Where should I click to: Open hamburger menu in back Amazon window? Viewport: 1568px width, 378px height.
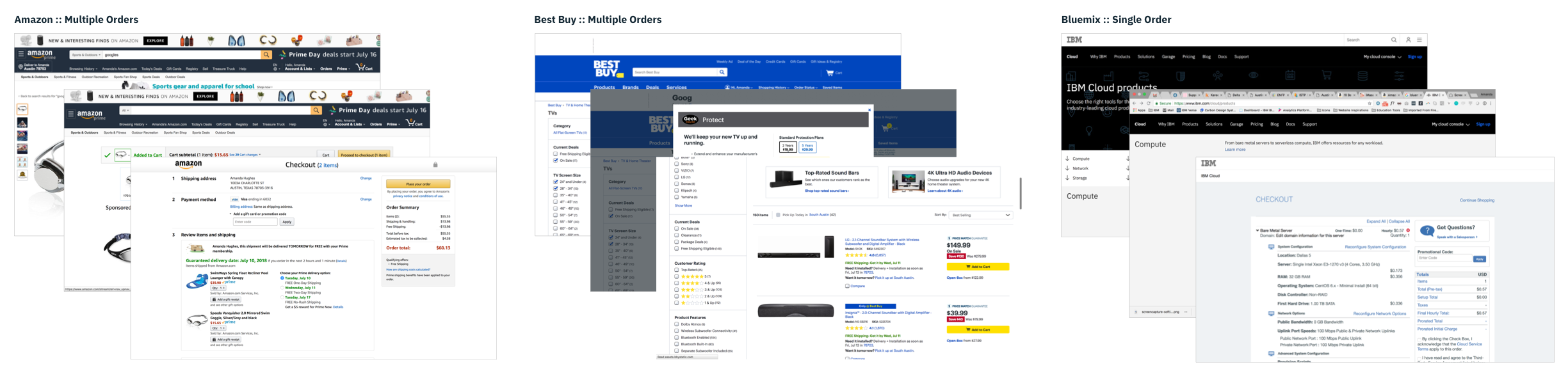click(21, 54)
